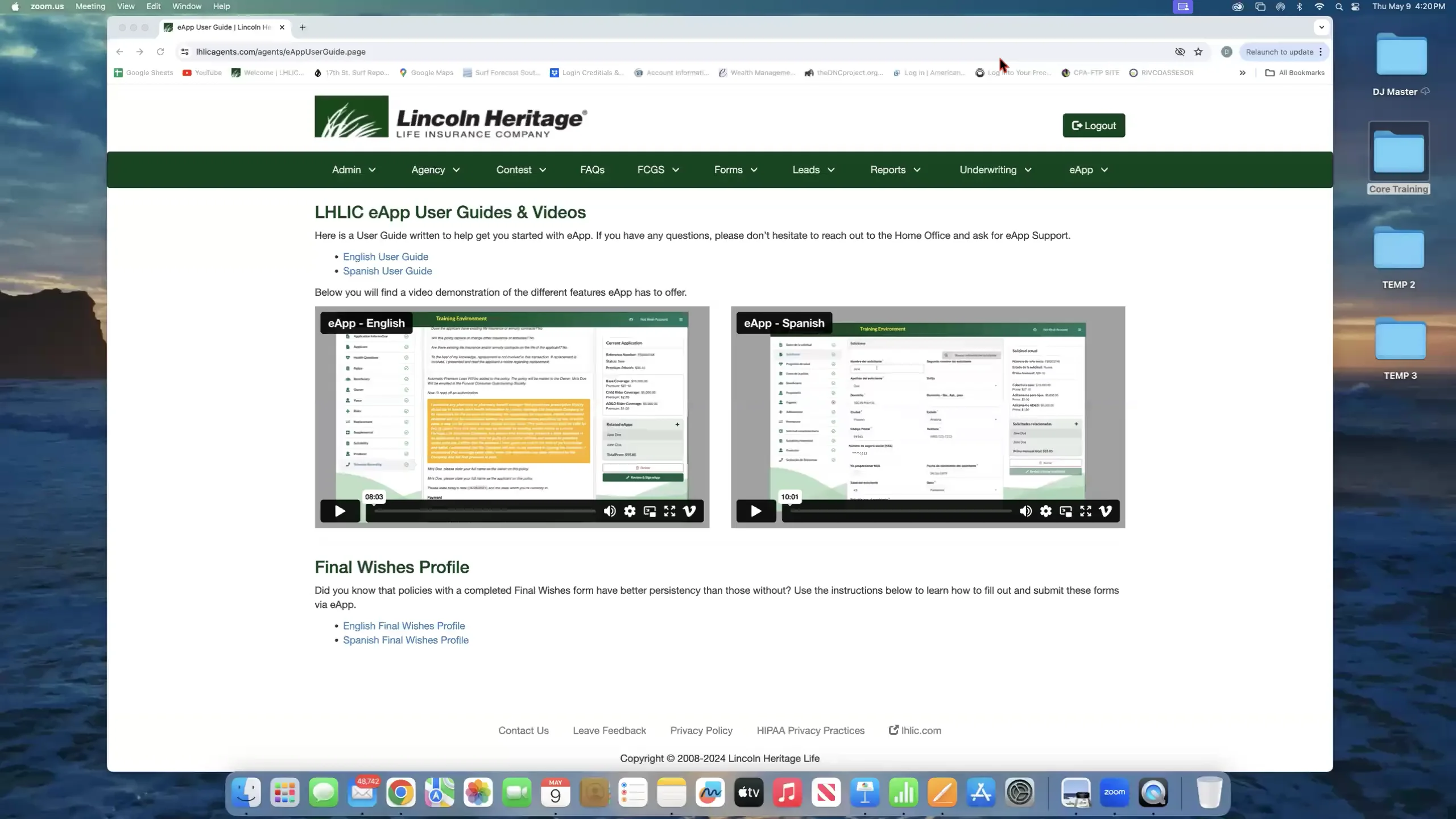
Task: Open All Bookmarks folder
Action: 1295,73
